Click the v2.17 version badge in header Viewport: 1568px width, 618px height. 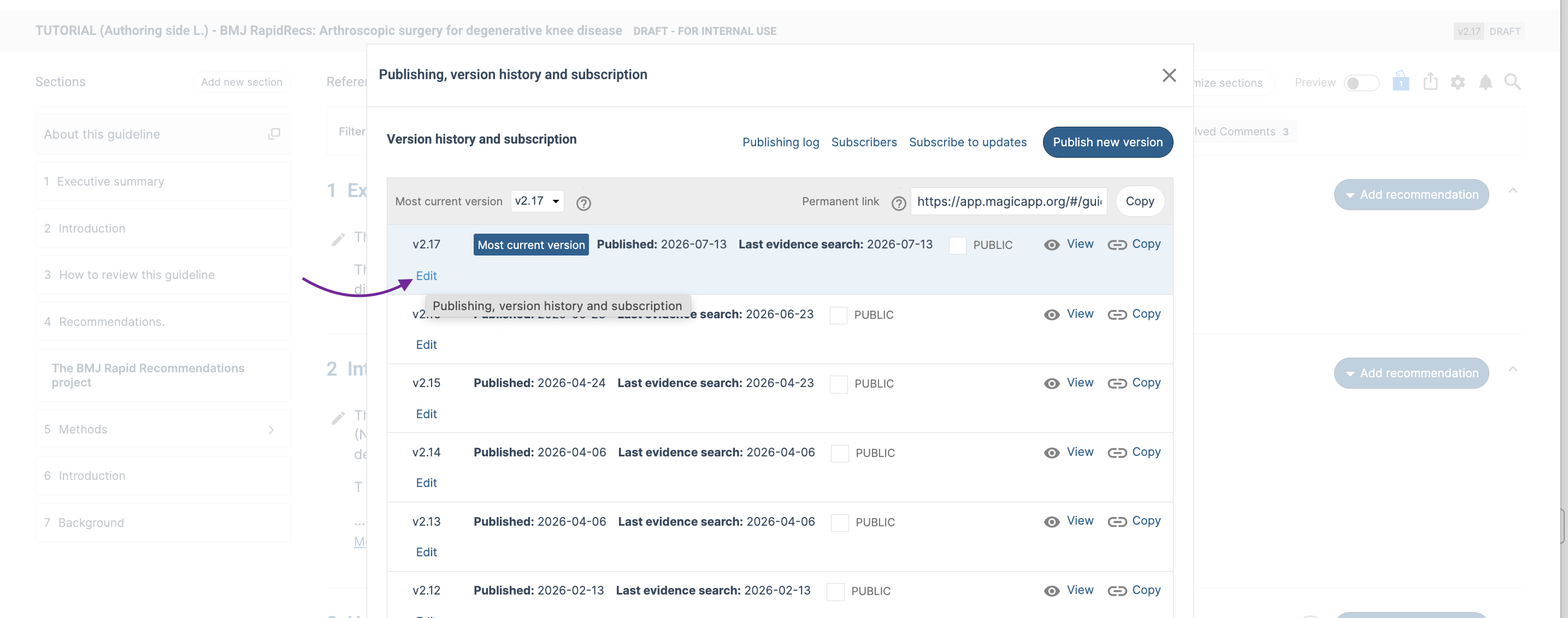pyautogui.click(x=1468, y=32)
